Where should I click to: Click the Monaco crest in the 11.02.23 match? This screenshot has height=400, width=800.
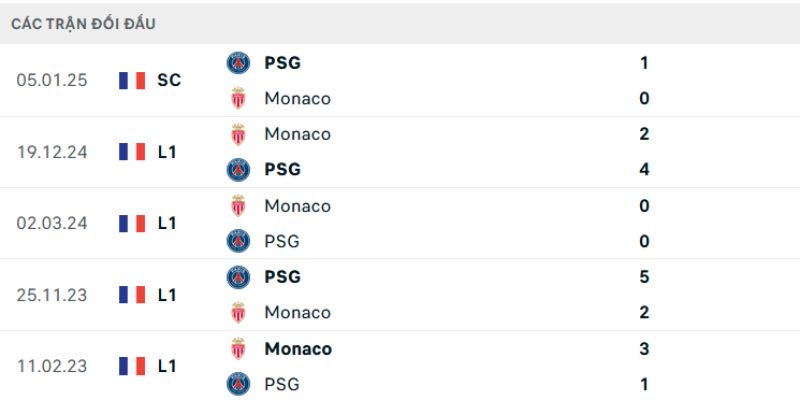point(238,349)
